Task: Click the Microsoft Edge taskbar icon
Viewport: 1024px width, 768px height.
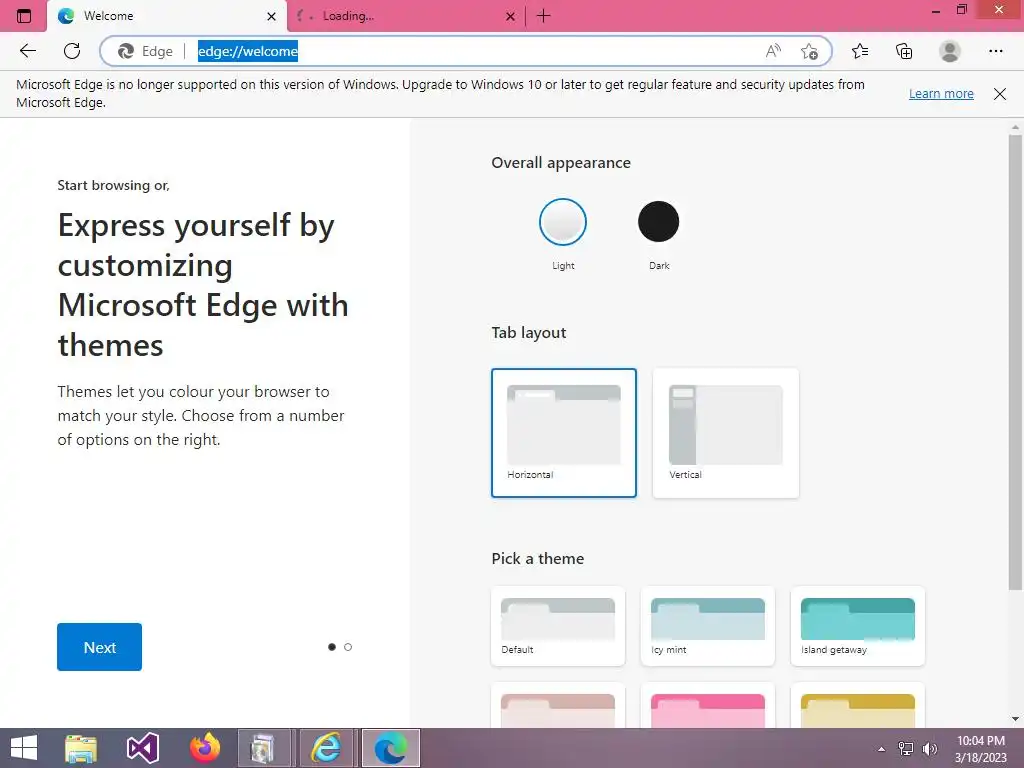Action: click(391, 748)
